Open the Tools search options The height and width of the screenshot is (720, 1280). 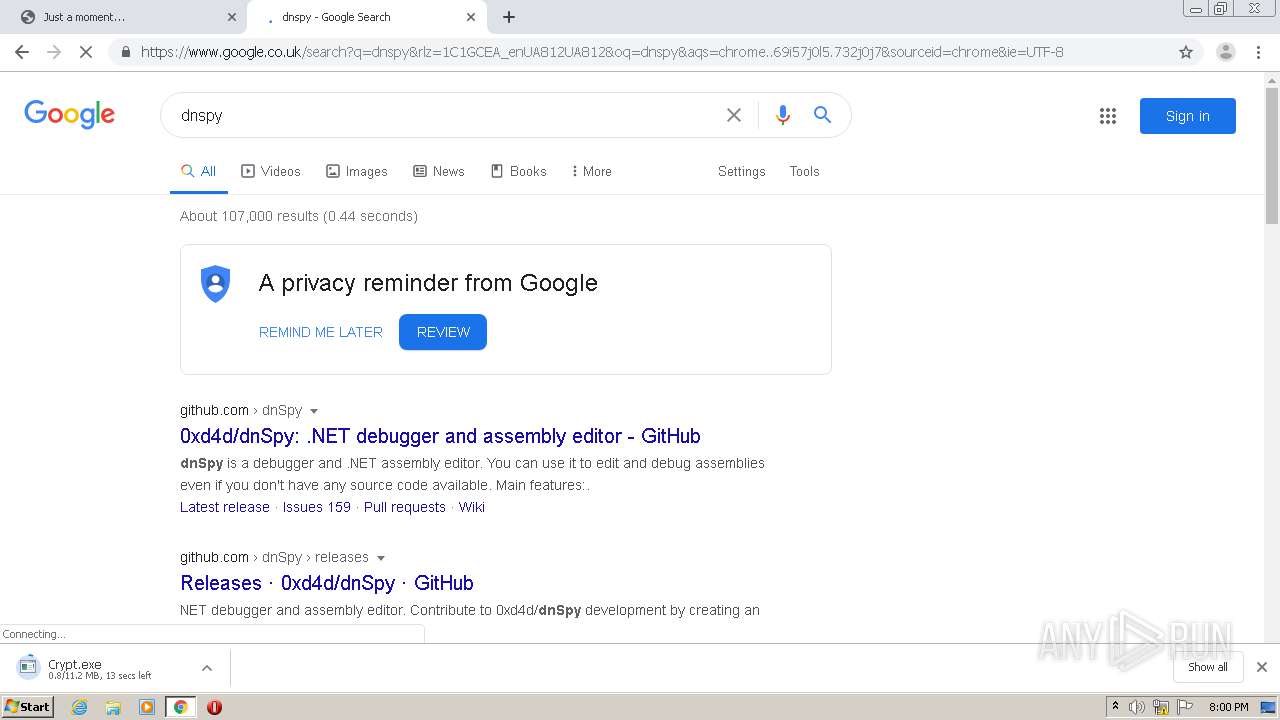point(804,171)
